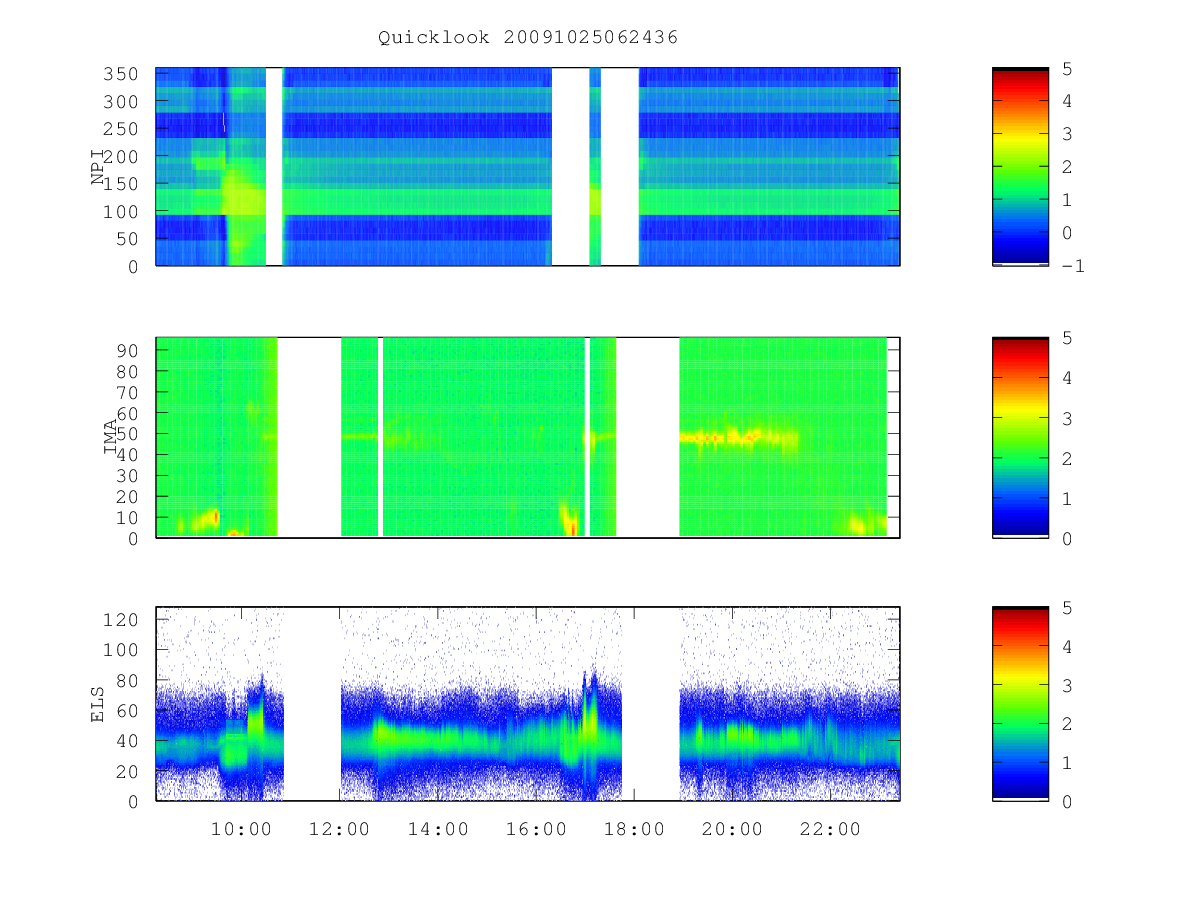Select the IMA y-axis label
1200x900 pixels.
click(x=111, y=437)
